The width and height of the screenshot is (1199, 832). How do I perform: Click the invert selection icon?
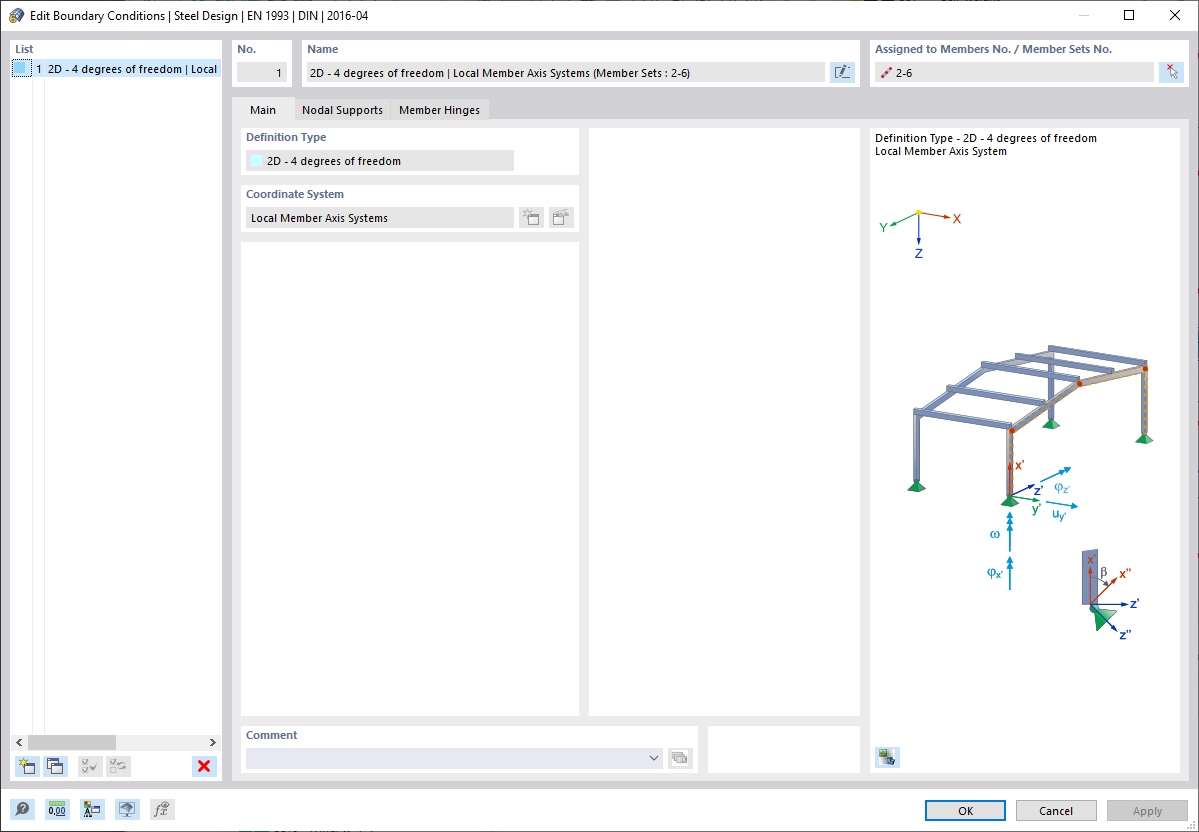click(119, 765)
